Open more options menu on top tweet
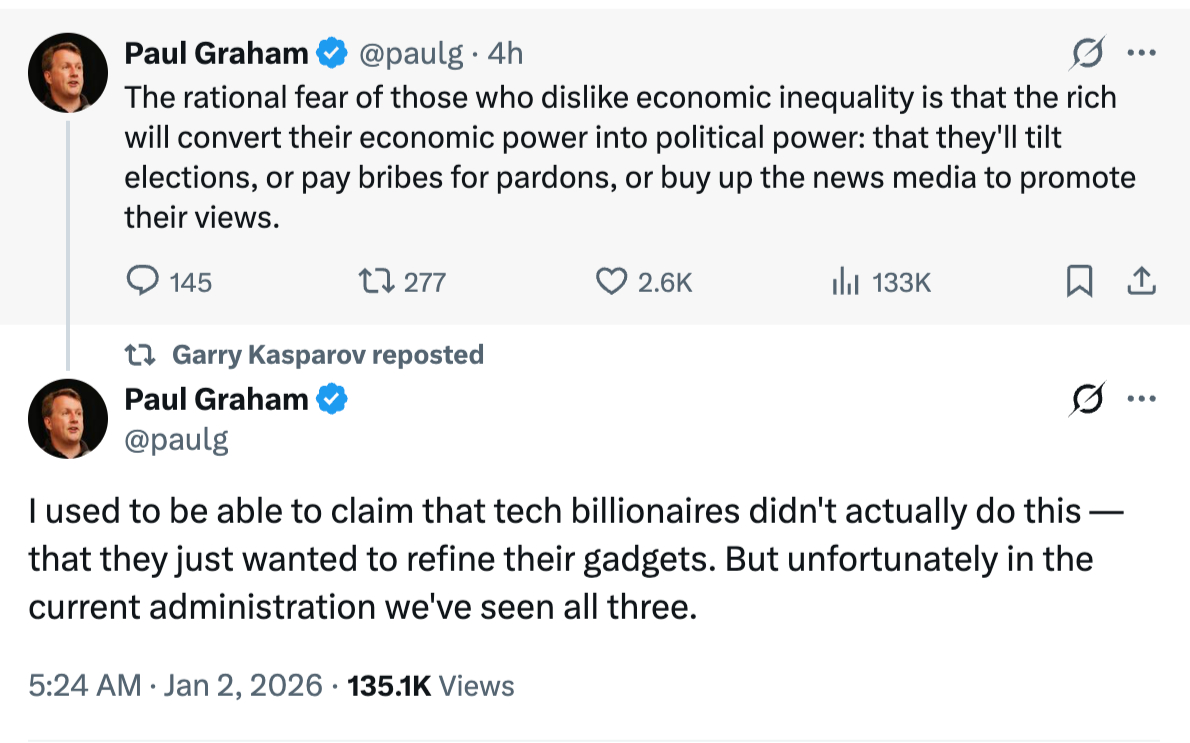Image resolution: width=1190 pixels, height=743 pixels. tap(1141, 53)
